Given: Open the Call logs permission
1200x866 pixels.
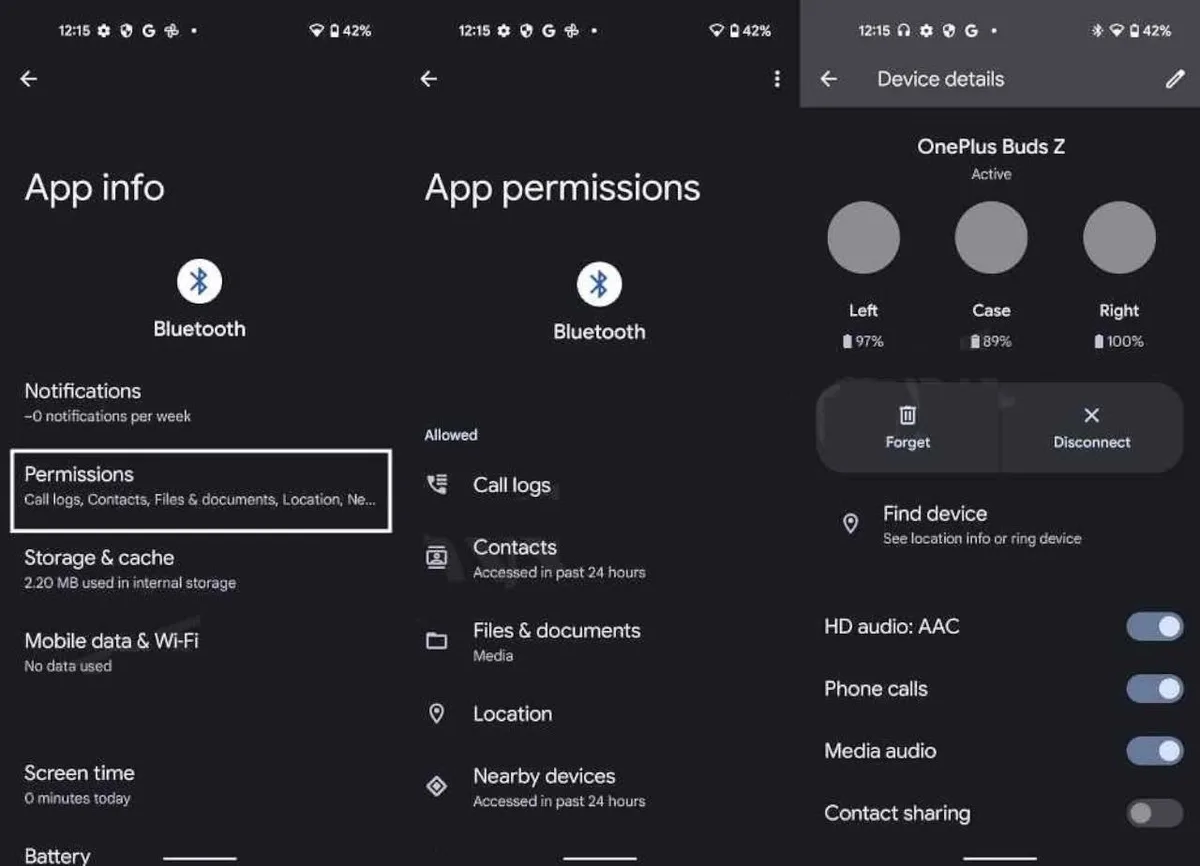Looking at the screenshot, I should [600, 485].
